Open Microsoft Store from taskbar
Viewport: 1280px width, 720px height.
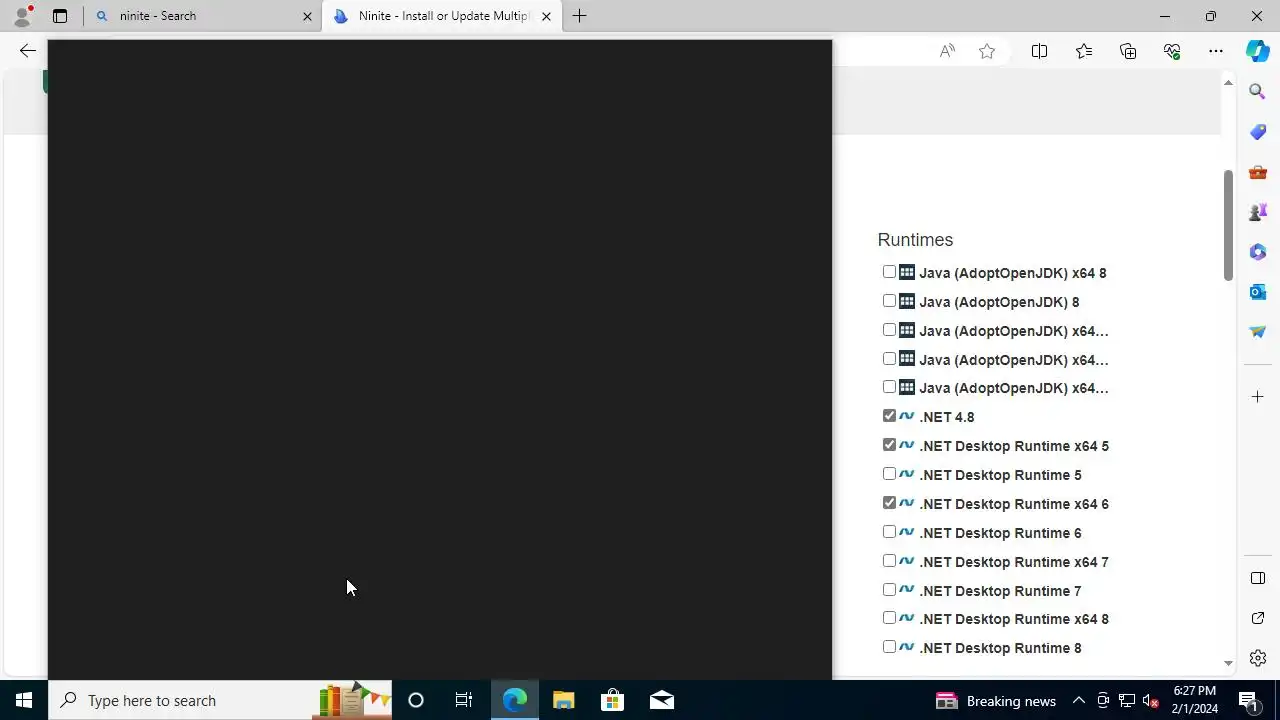click(x=612, y=700)
